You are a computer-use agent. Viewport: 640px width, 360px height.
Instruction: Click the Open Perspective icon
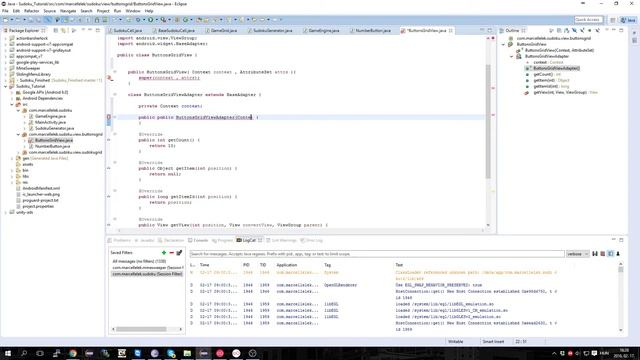(613, 20)
